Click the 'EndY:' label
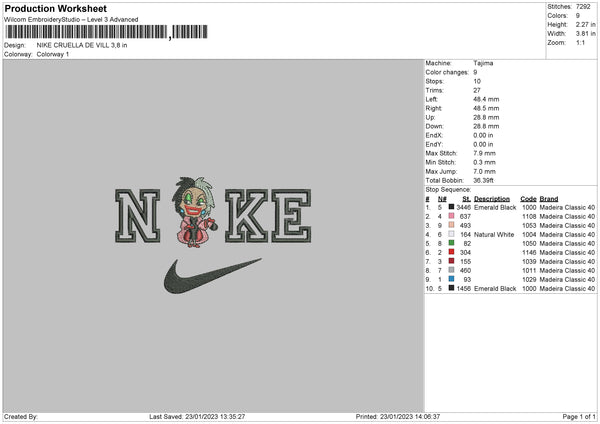600x424 pixels. [434, 144]
